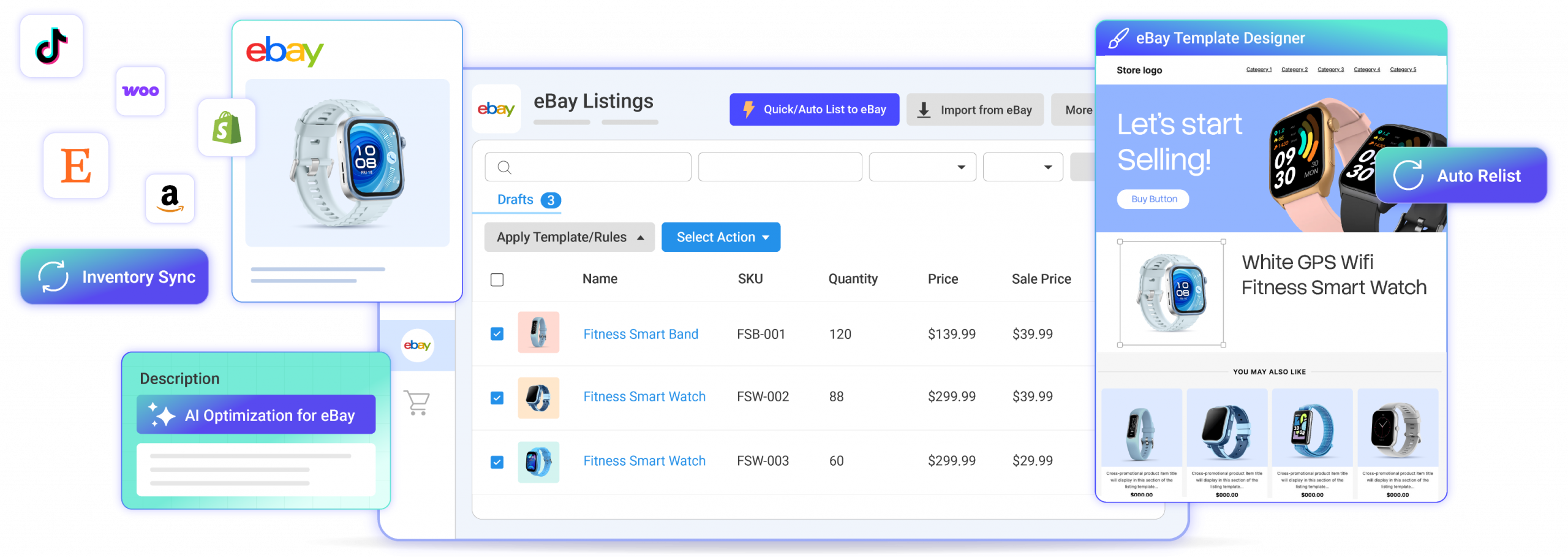Open the Fitness Smart Watch FSW-002 link
1568x557 pixels.
(644, 396)
